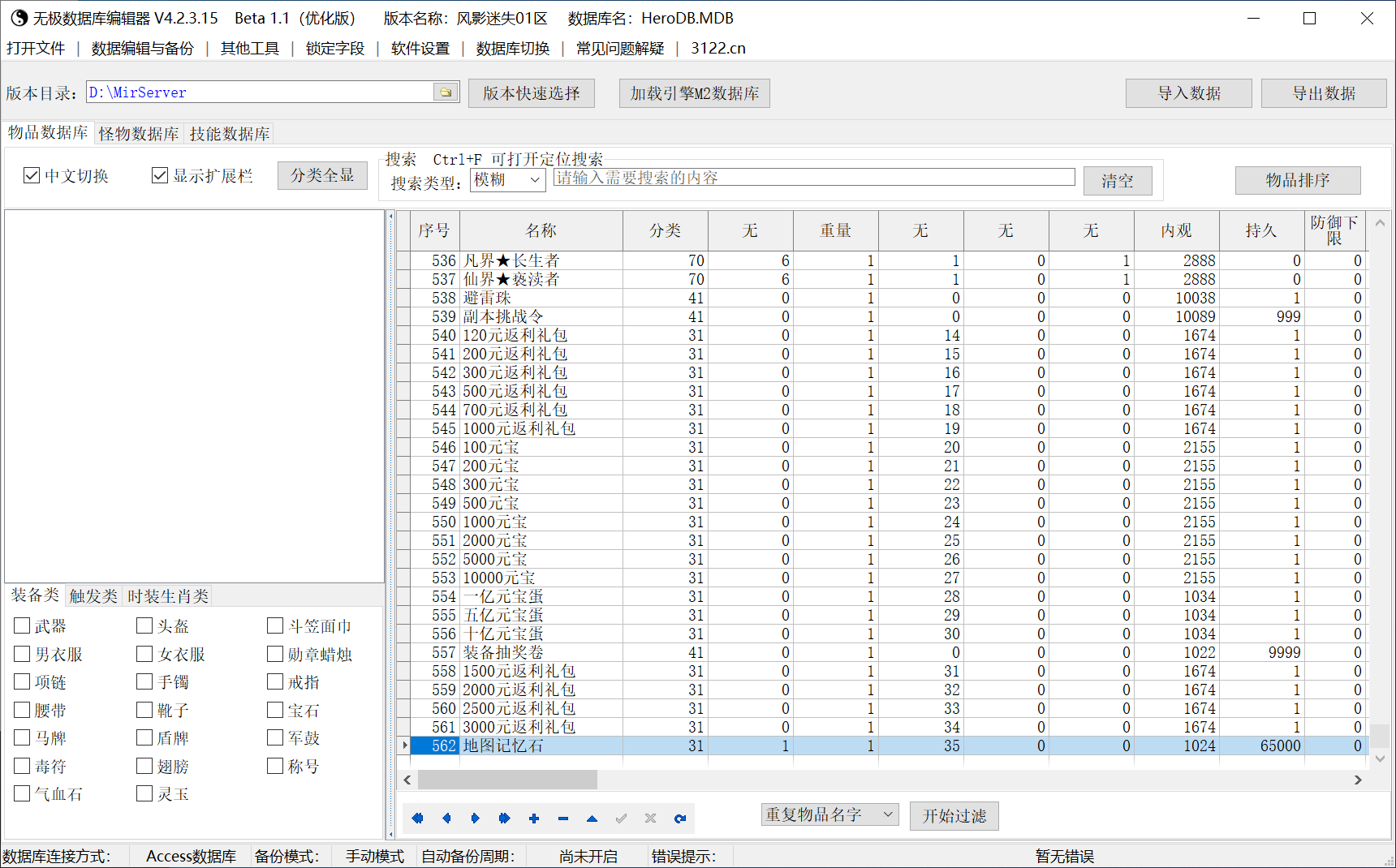Go to next record navigator arrow
The image size is (1396, 868).
point(476,819)
